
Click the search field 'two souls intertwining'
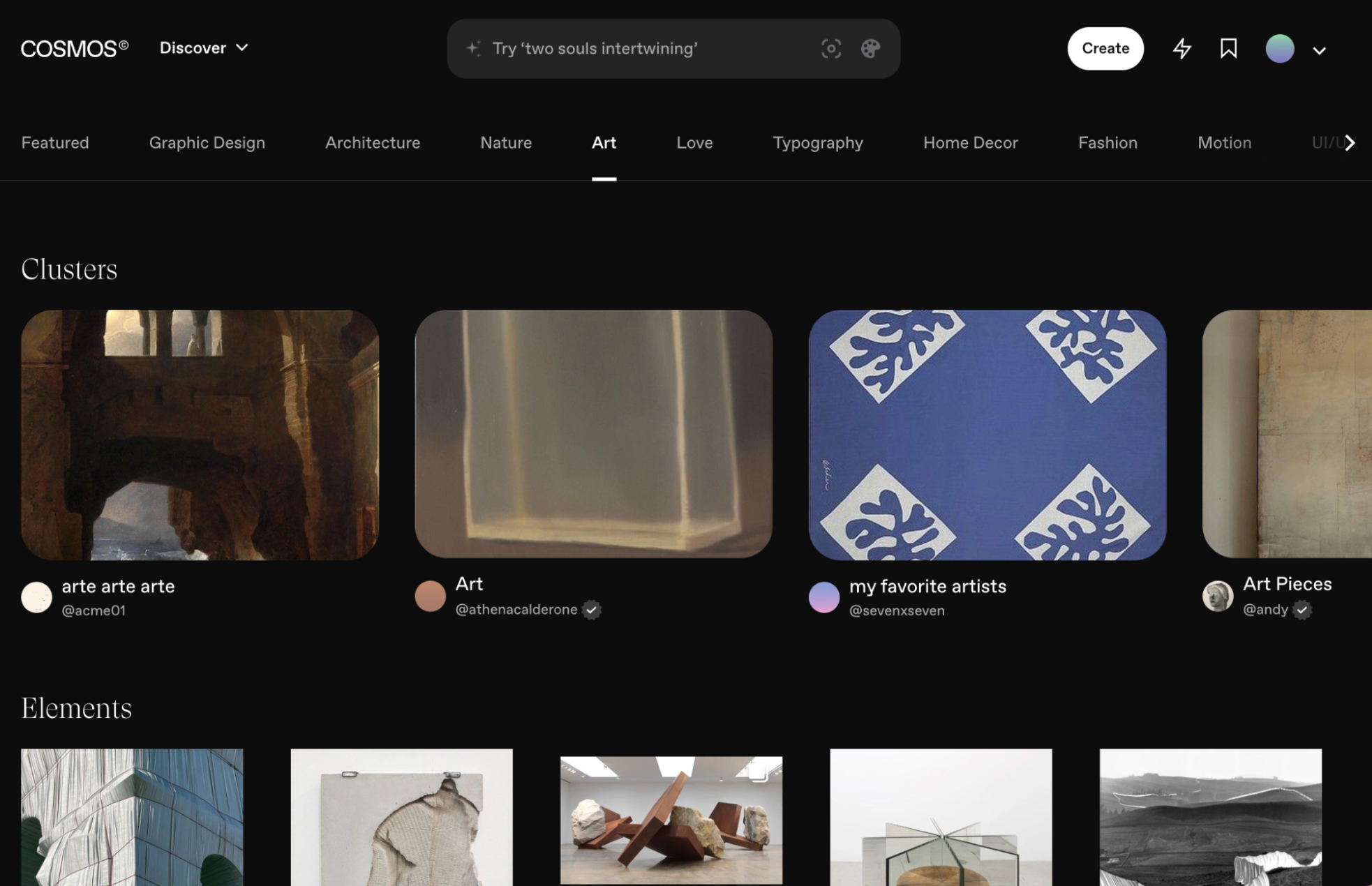point(673,48)
